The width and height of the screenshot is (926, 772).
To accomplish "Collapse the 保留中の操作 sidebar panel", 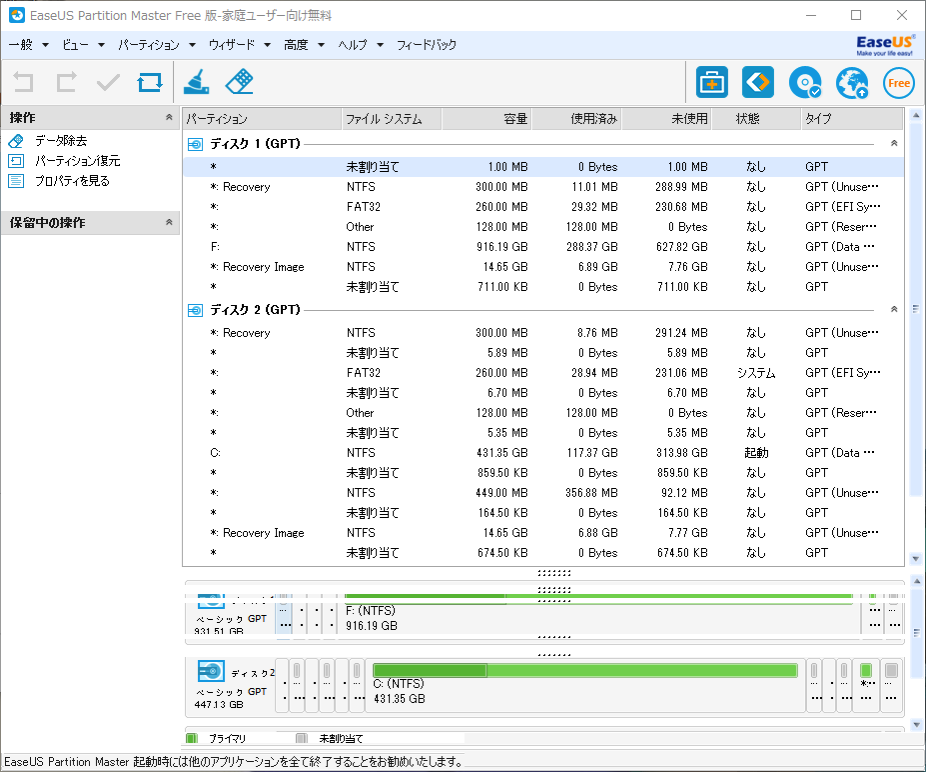I will (x=169, y=223).
